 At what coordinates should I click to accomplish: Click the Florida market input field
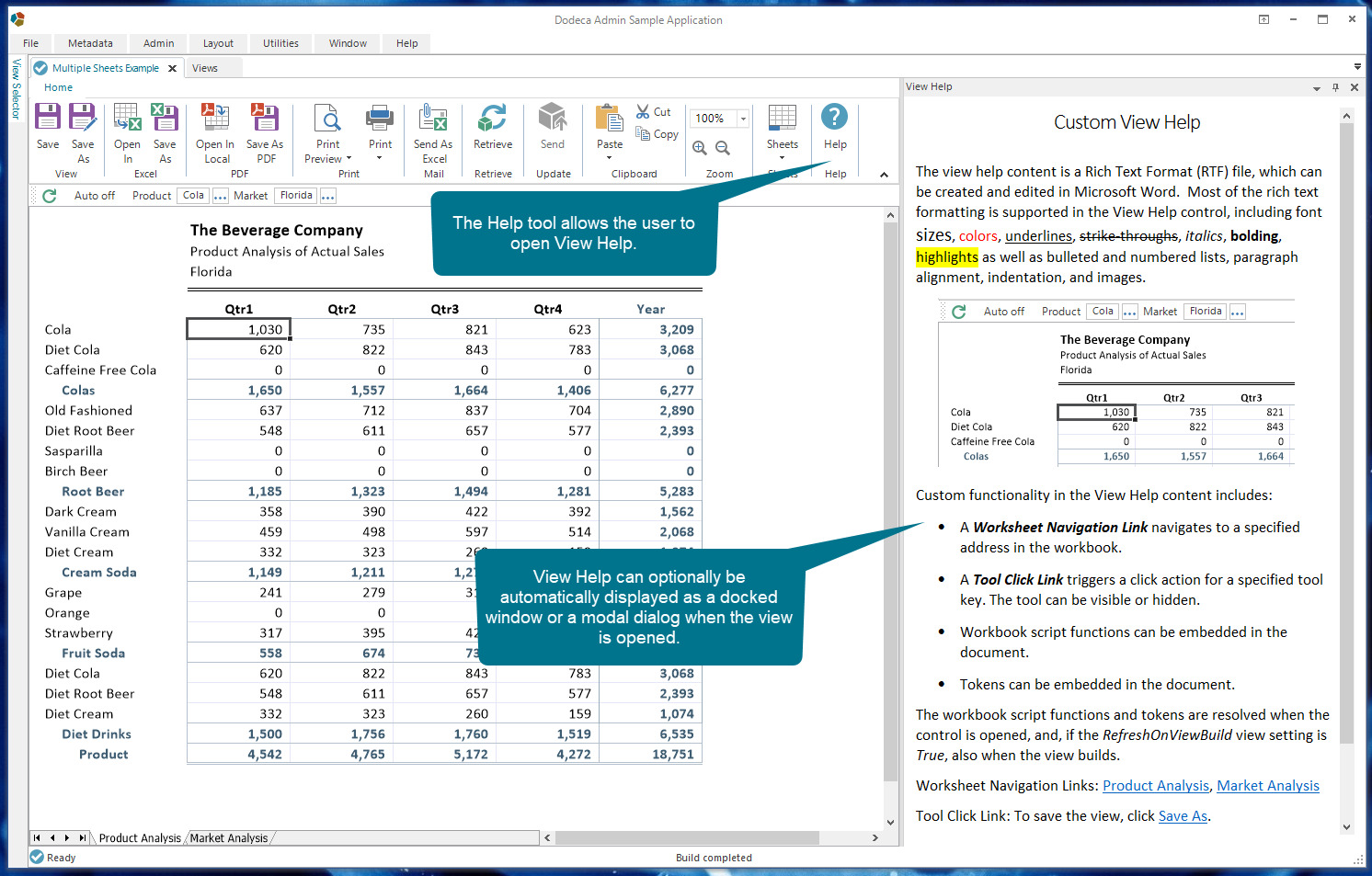pos(296,196)
